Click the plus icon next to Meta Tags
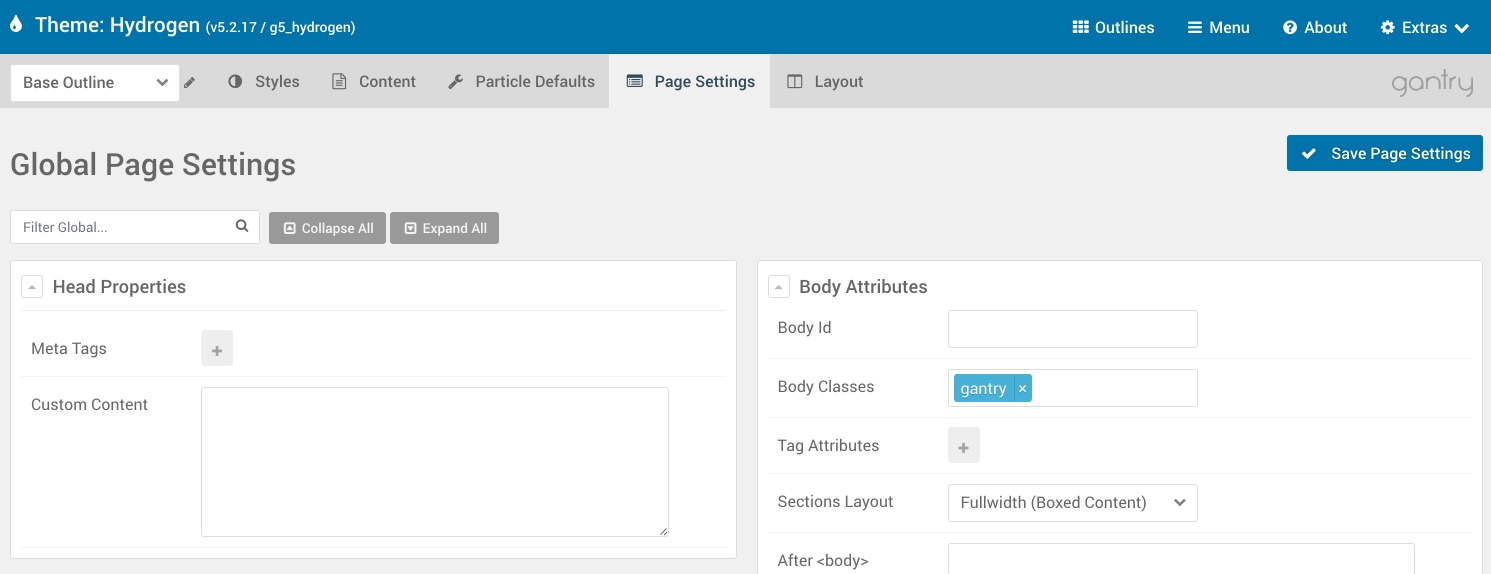The height and width of the screenshot is (574, 1491). pyautogui.click(x=217, y=349)
